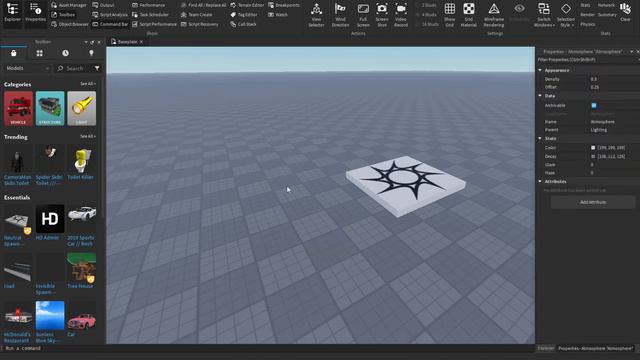Click Add Attribute button
This screenshot has width=640, height=360.
click(593, 202)
